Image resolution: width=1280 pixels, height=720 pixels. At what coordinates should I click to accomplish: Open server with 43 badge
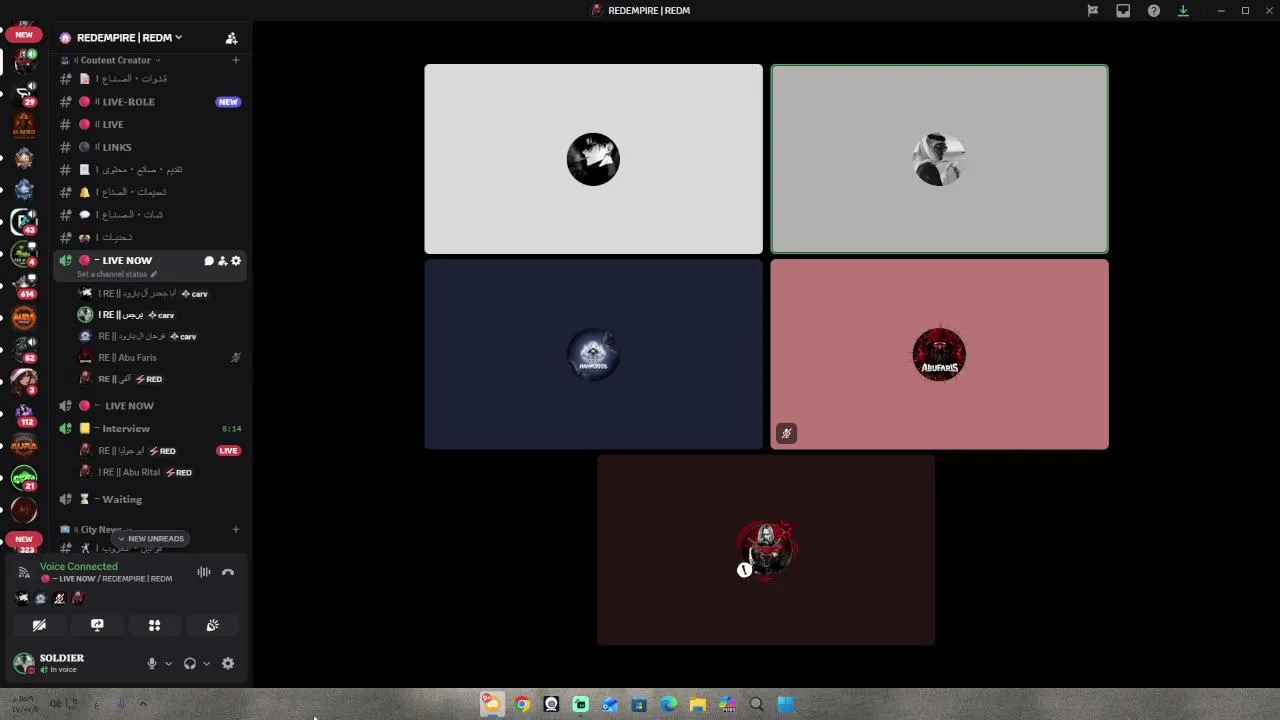24,221
